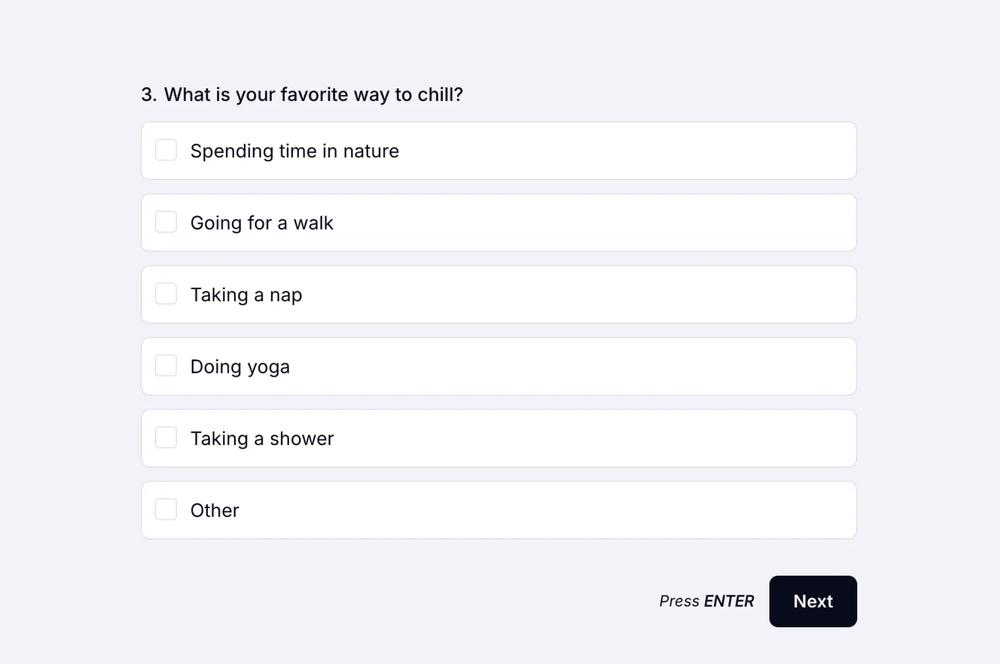1000x664 pixels.
Task: Check the Going for a walk checkbox
Action: [x=166, y=222]
